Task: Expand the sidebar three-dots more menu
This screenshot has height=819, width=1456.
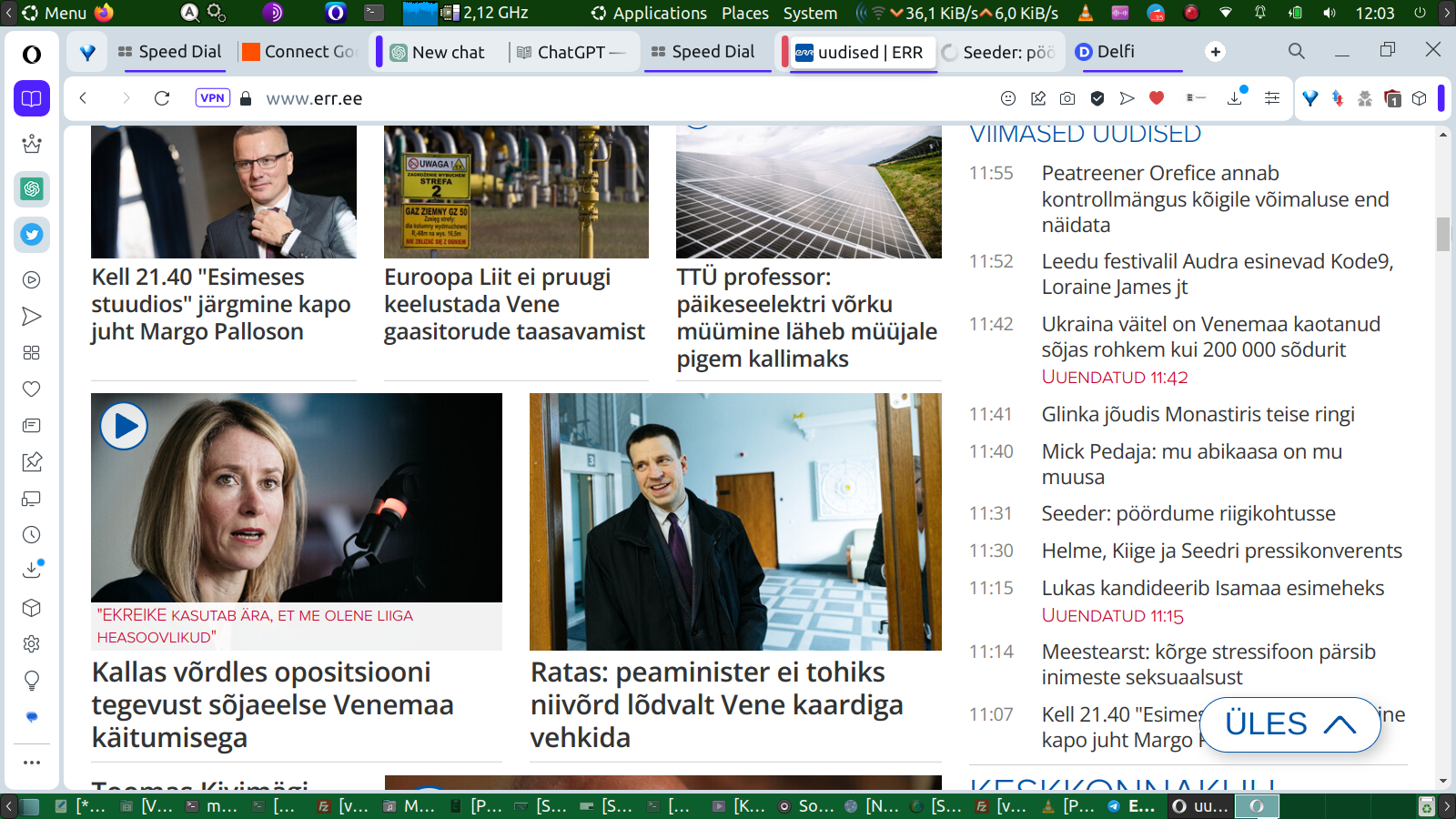Action: 32,763
